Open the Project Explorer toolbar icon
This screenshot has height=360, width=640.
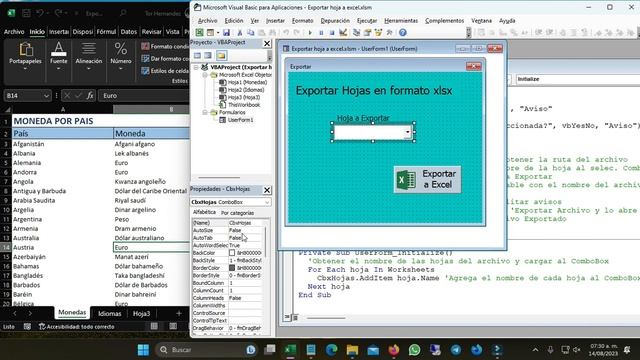(x=356, y=33)
